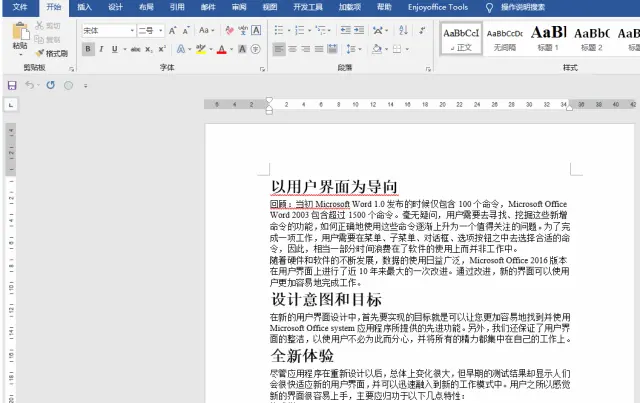Apply paragraph shading fill color

377,49
